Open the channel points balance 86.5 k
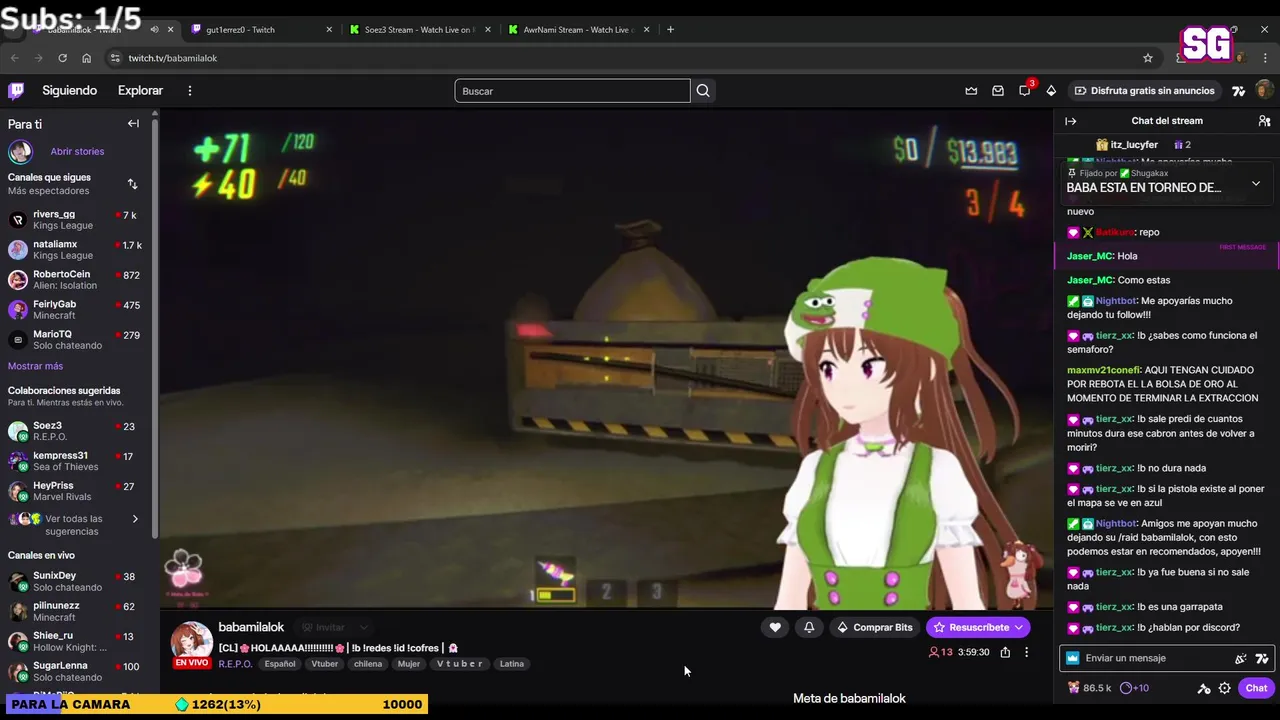Image resolution: width=1280 pixels, height=720 pixels. point(1089,688)
